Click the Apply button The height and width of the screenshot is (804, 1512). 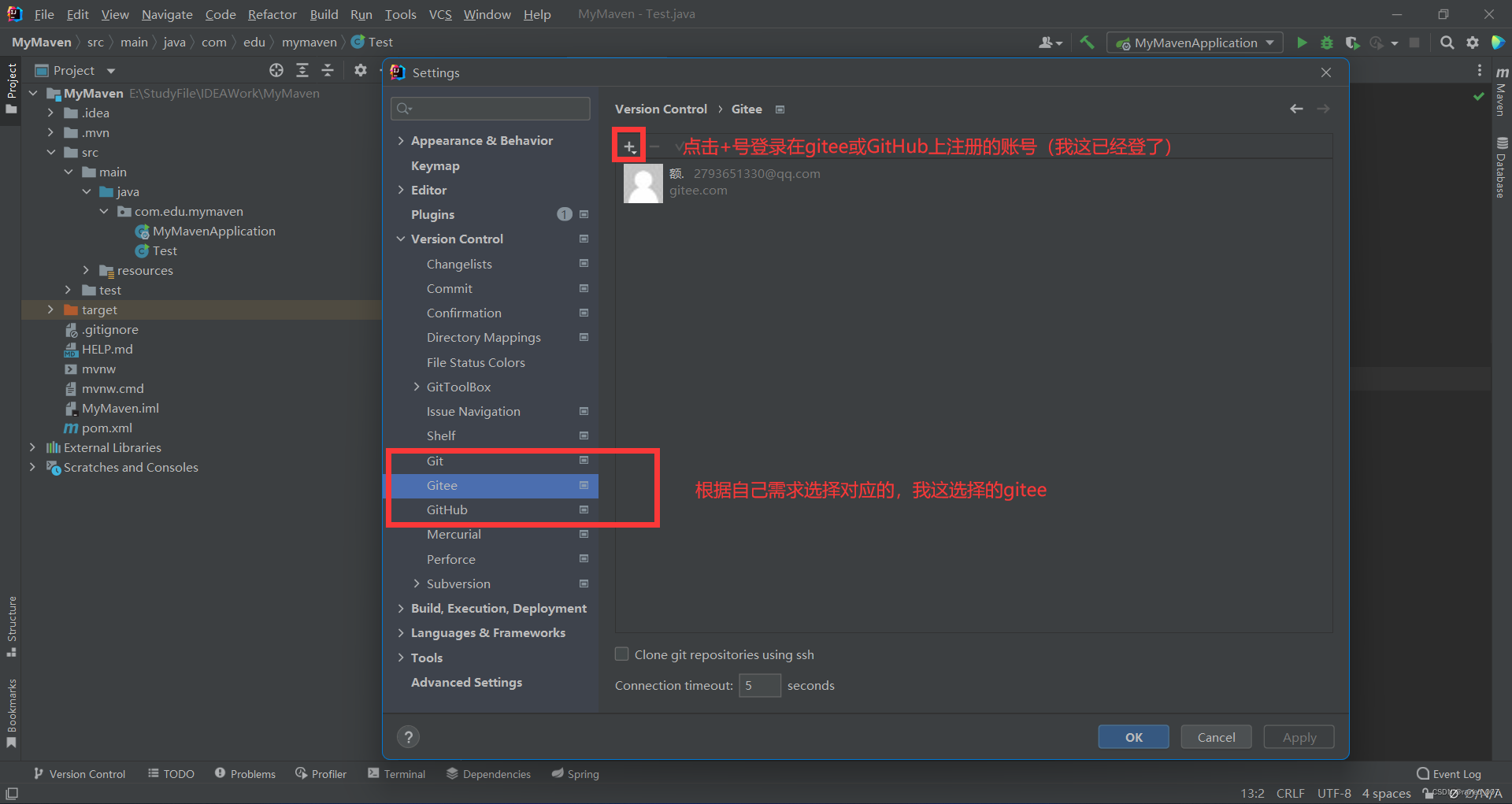click(x=1299, y=737)
